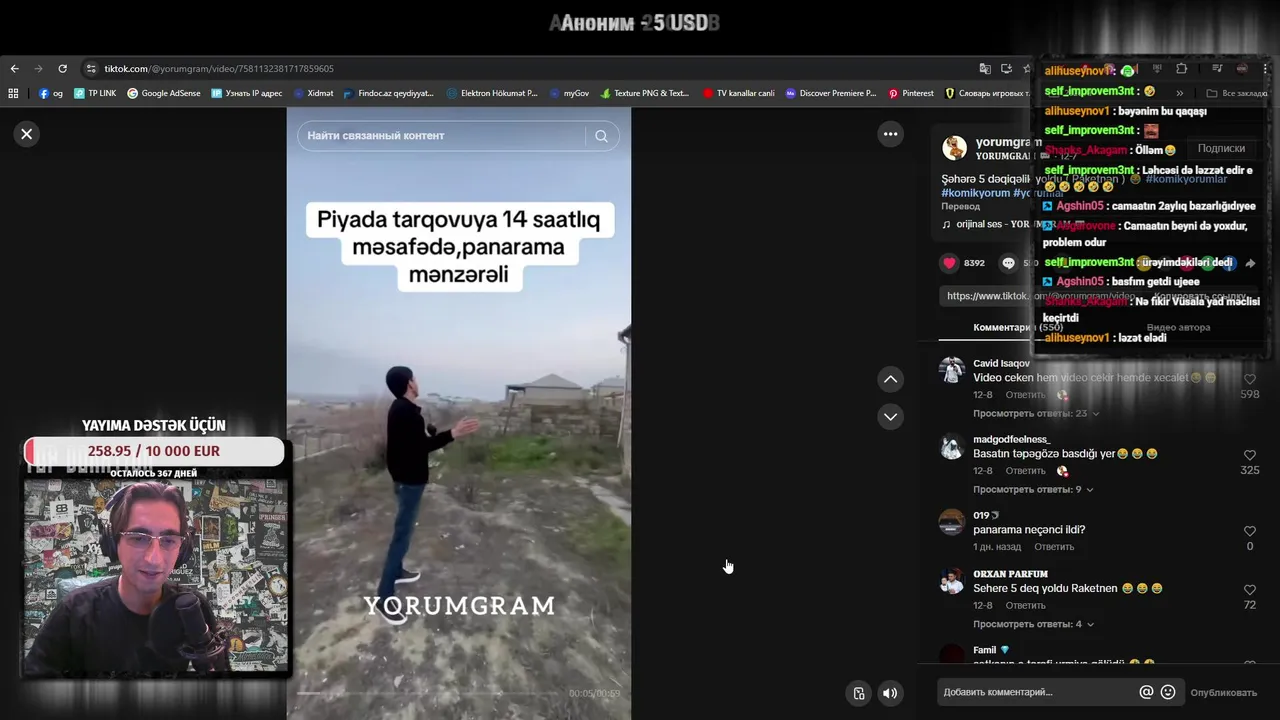1280x720 pixels.
Task: Open the Elektron Hökumət bookmark
Action: [x=492, y=93]
